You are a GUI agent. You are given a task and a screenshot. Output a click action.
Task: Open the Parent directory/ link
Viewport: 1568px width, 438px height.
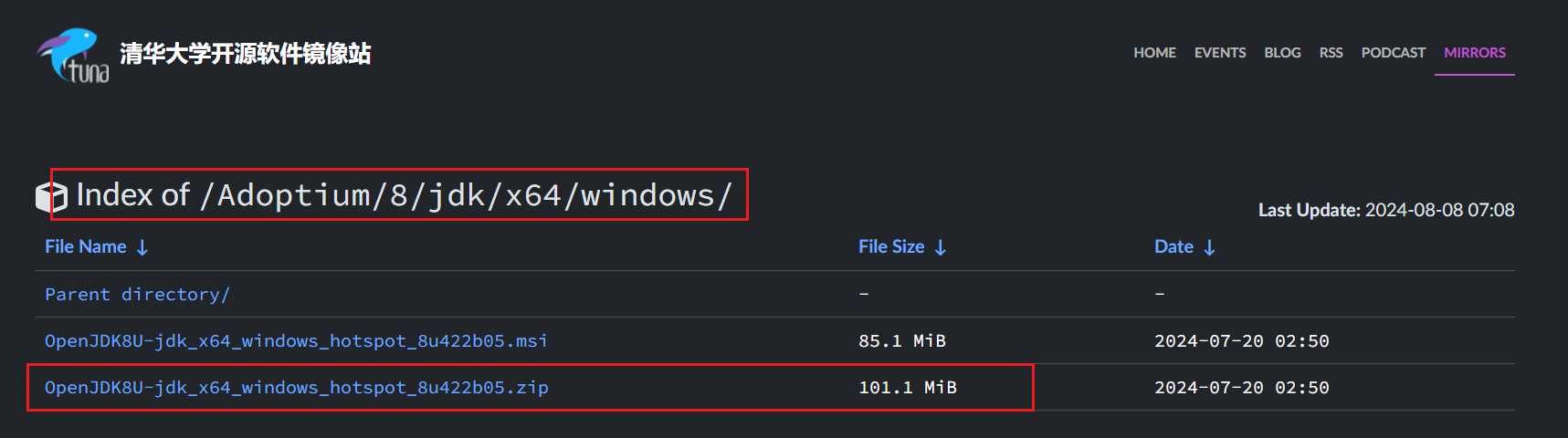point(137,294)
